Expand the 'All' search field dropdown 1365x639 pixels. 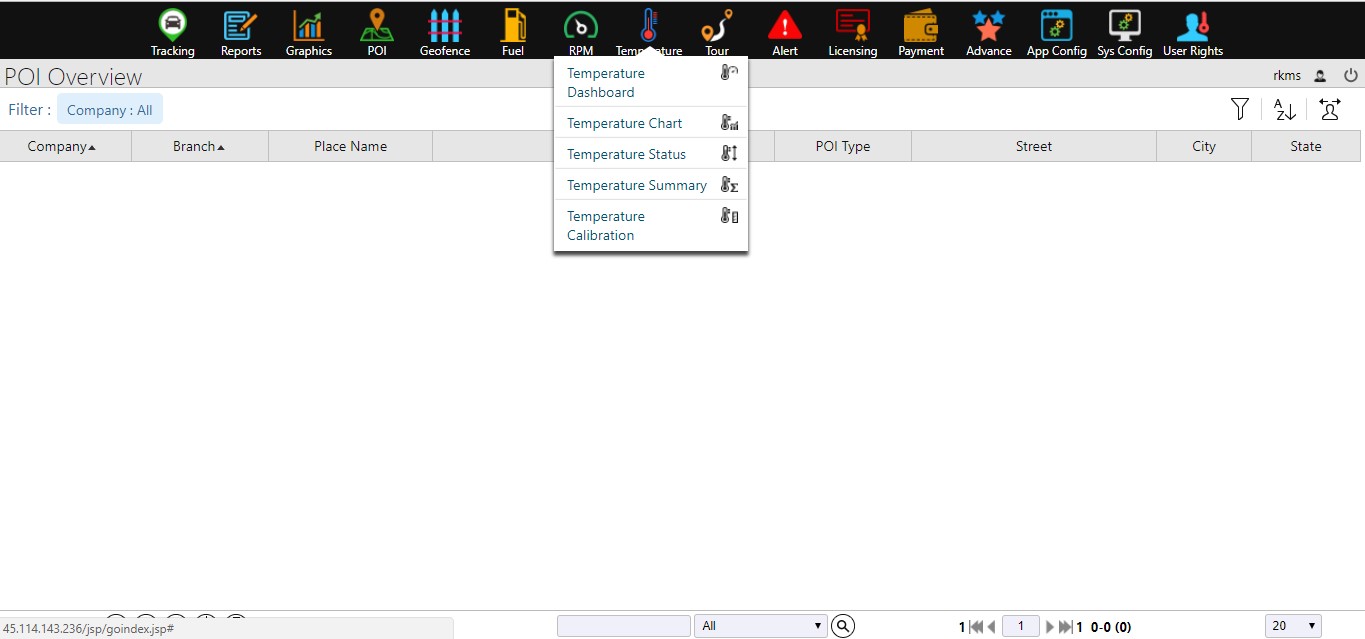761,626
